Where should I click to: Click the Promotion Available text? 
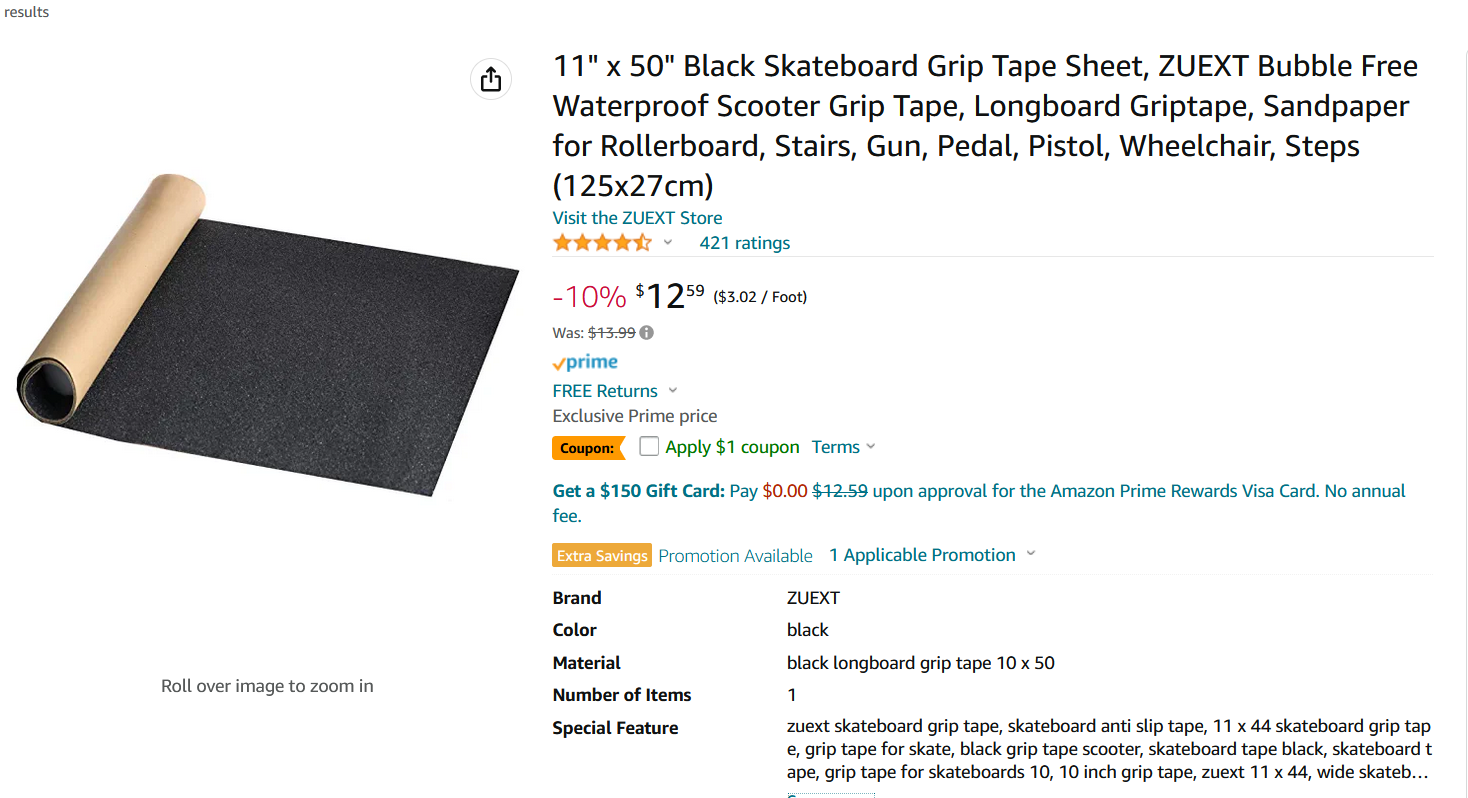click(735, 556)
